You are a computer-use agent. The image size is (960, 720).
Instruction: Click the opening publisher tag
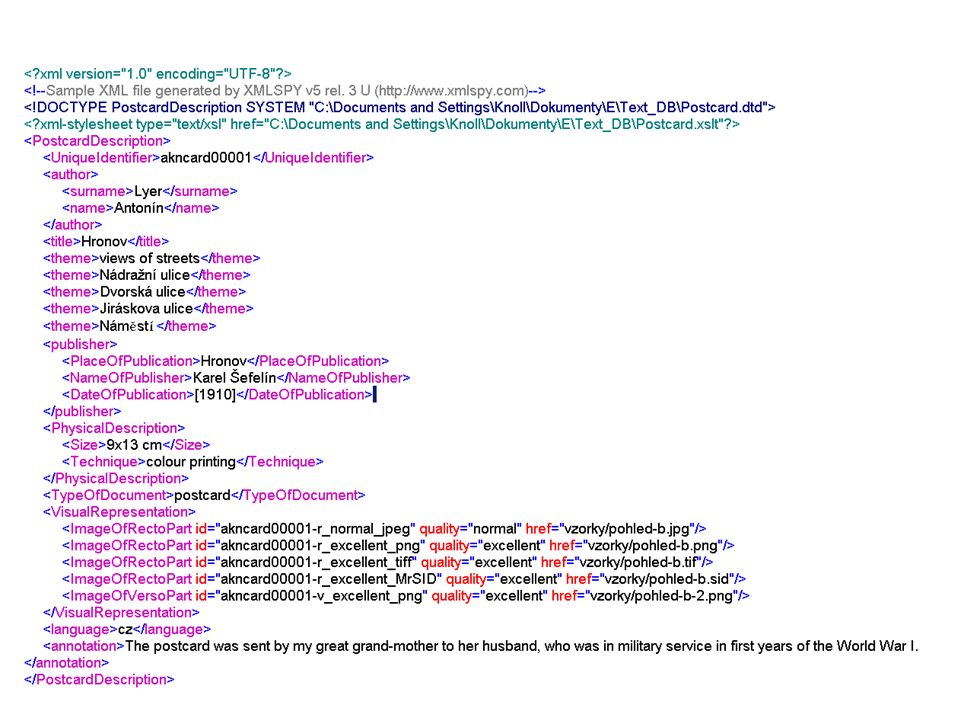pos(80,344)
